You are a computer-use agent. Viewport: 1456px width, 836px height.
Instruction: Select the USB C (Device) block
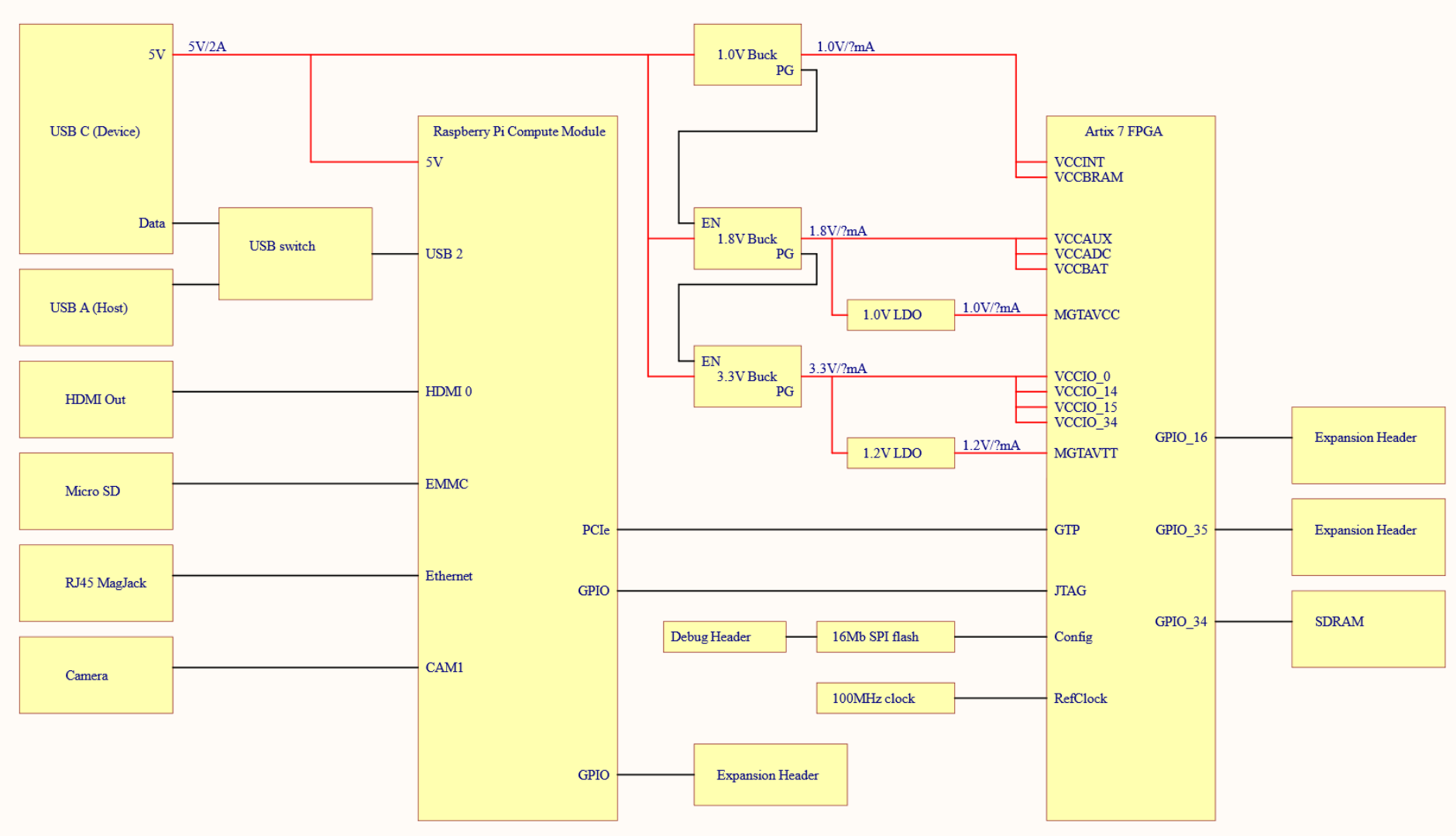click(96, 139)
